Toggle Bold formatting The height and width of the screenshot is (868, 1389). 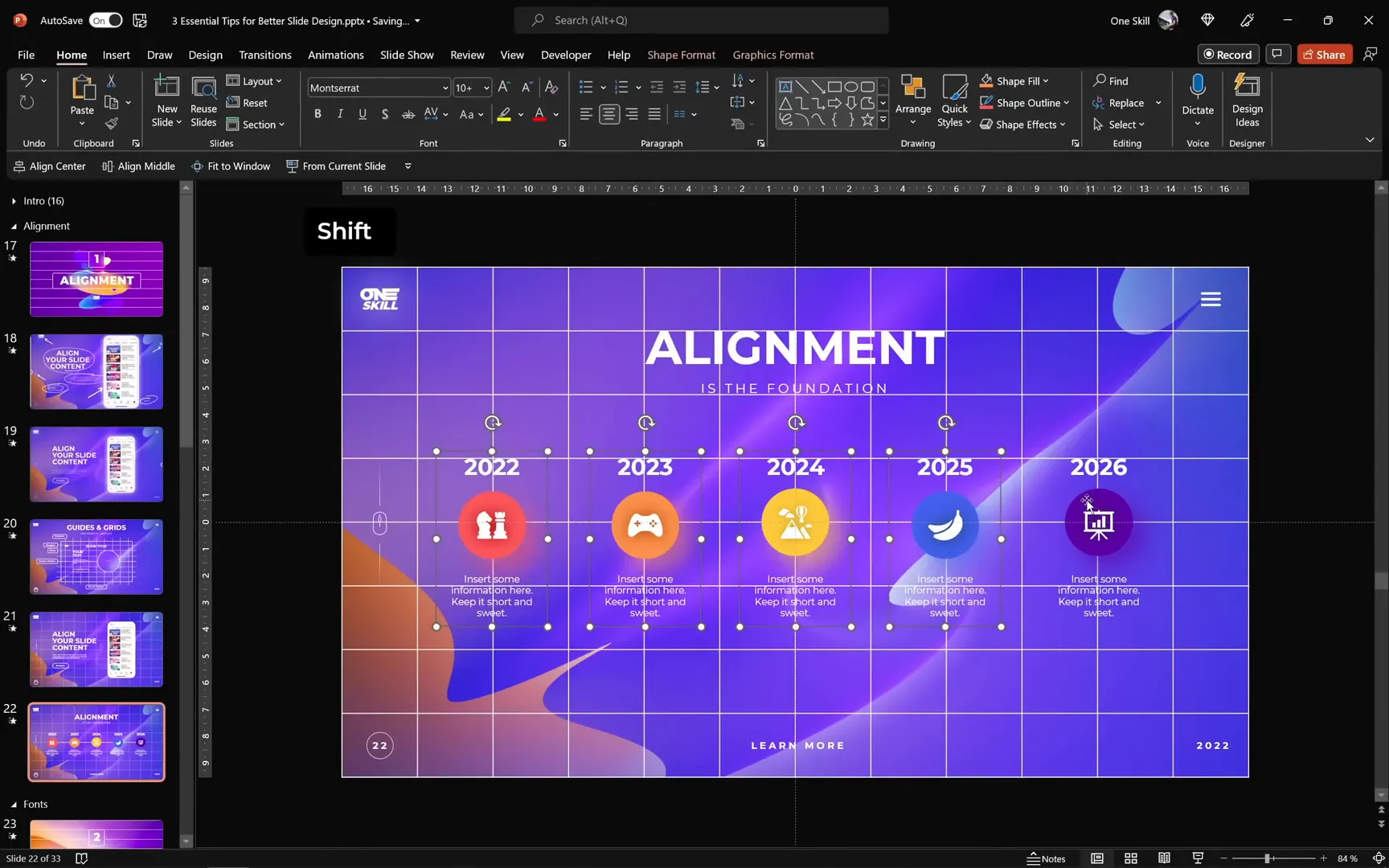tap(318, 114)
